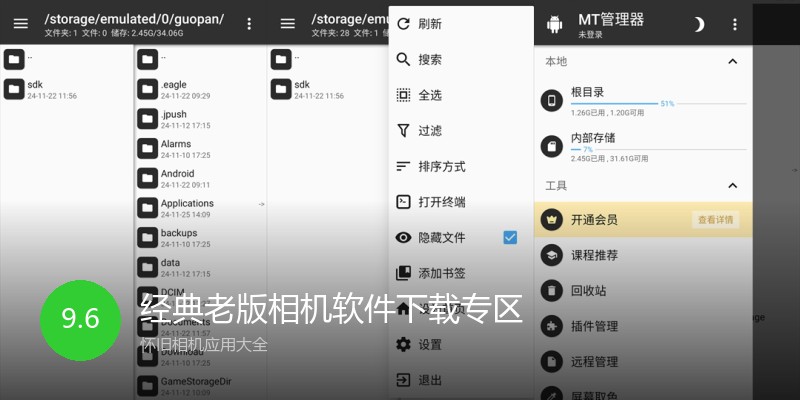Click the '24-11-12 10:09' date under GameStorageDir

pyautogui.click(x=185, y=392)
